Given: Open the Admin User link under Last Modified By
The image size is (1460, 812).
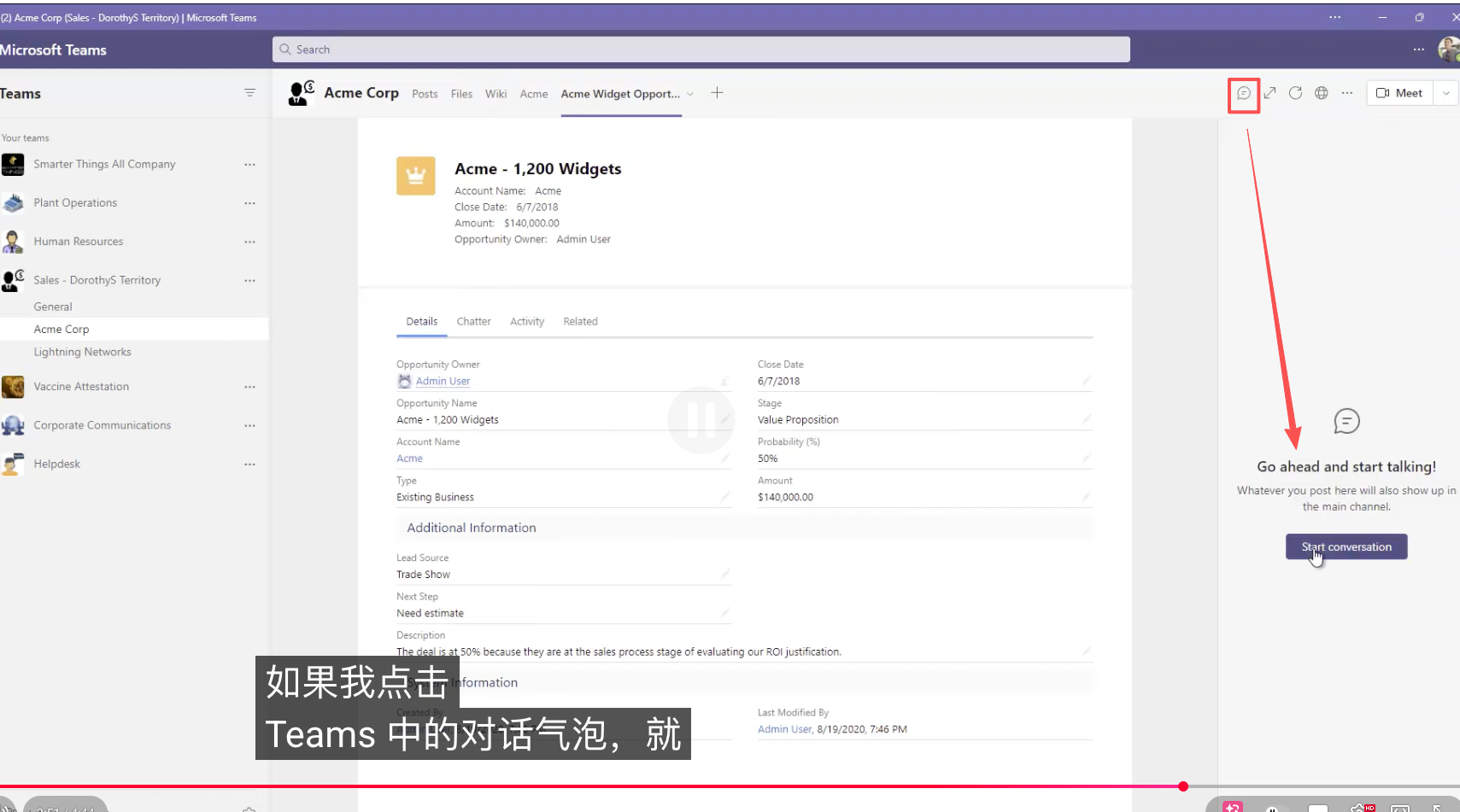Looking at the screenshot, I should click(x=784, y=729).
